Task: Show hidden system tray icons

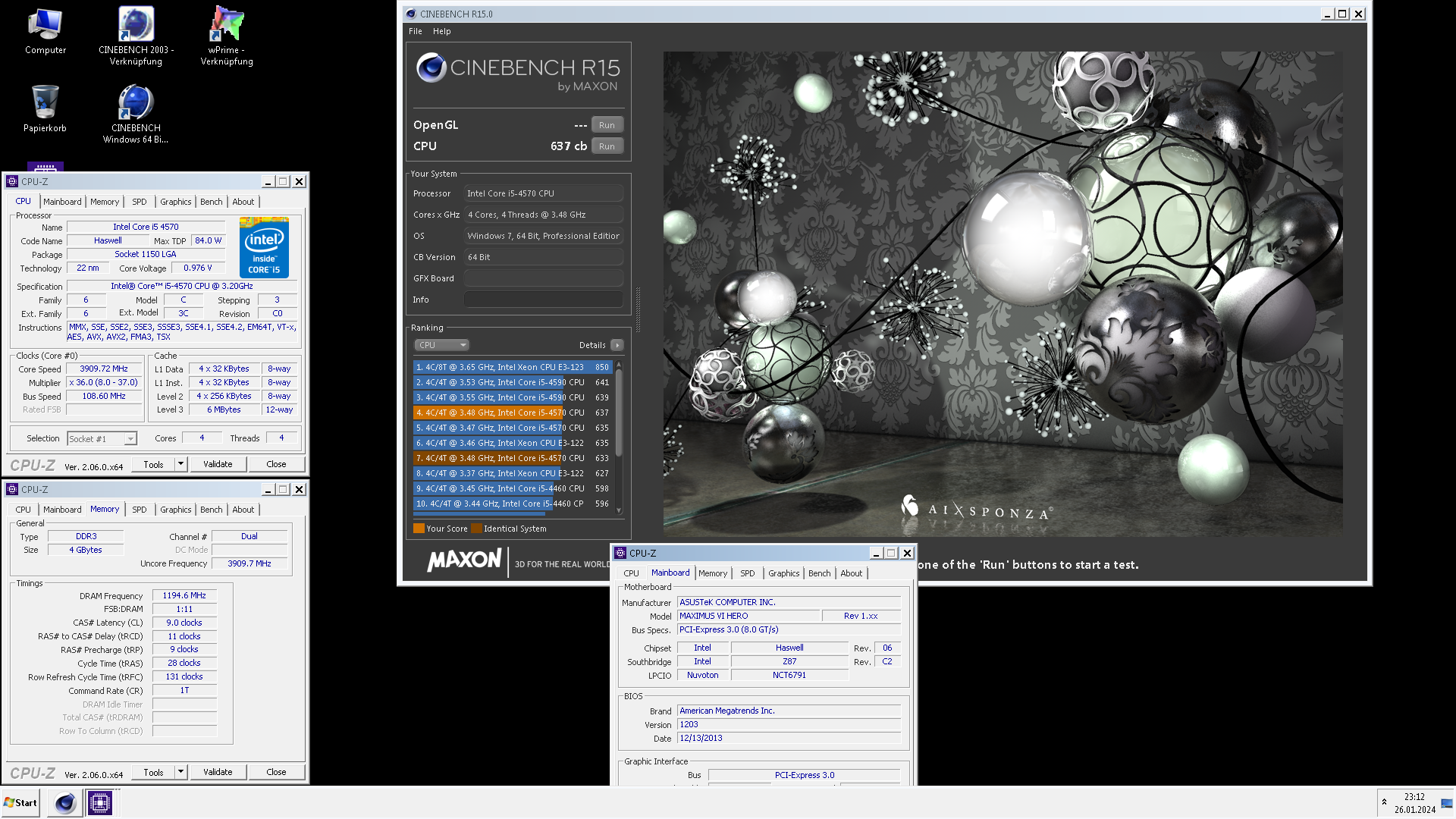Action: (1384, 802)
